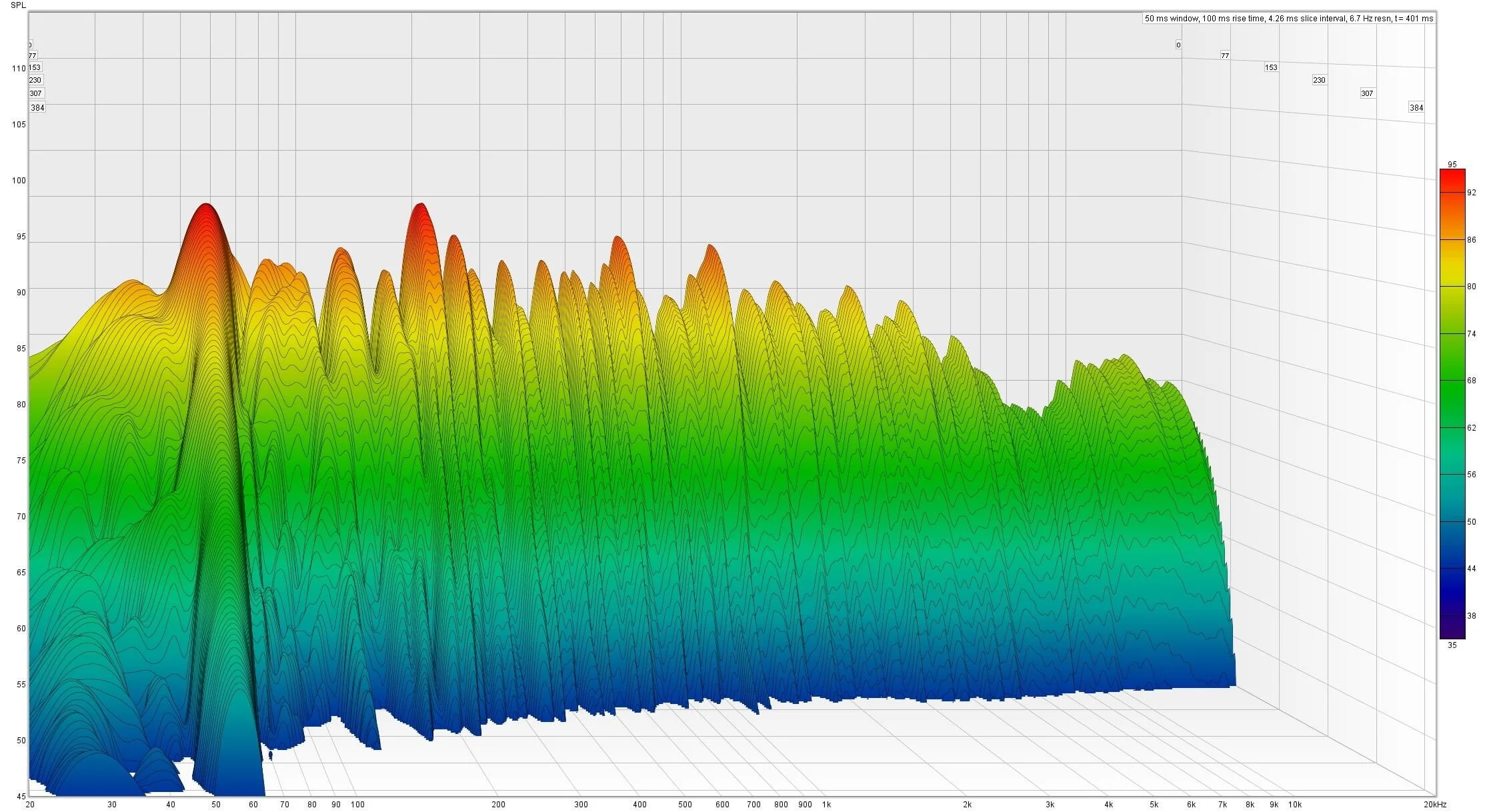The image size is (1487, 812).
Task: Click the red top of the color scale bar
Action: tap(1452, 177)
